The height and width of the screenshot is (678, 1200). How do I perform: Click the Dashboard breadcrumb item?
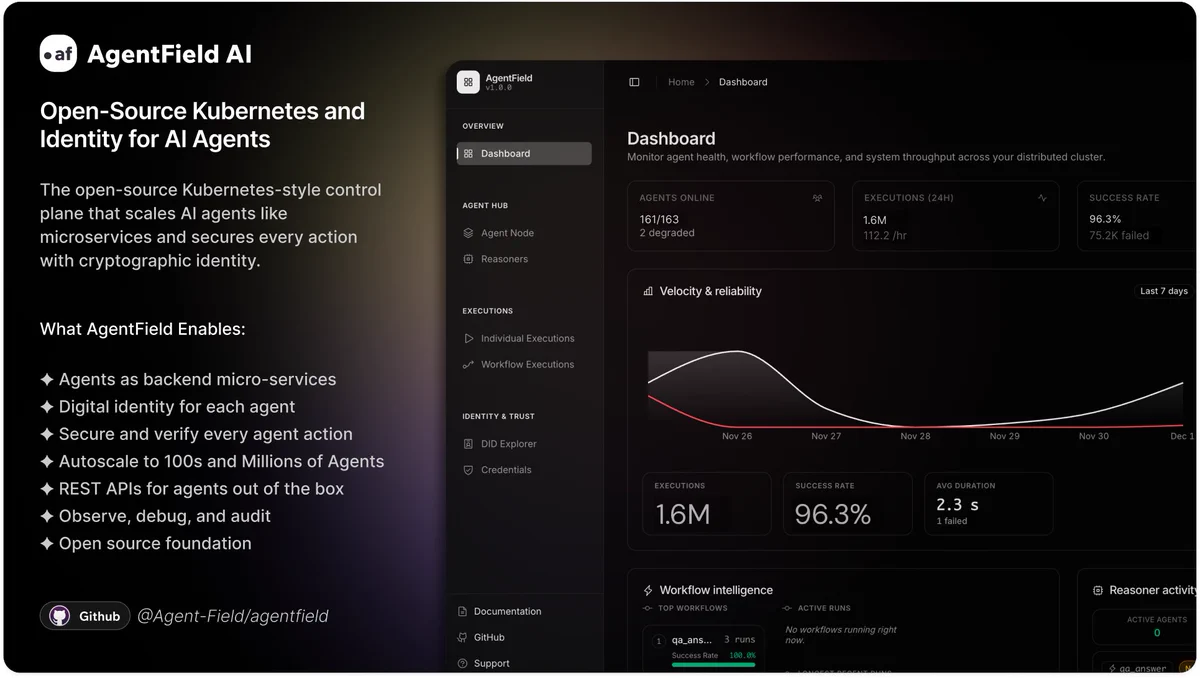click(x=743, y=82)
